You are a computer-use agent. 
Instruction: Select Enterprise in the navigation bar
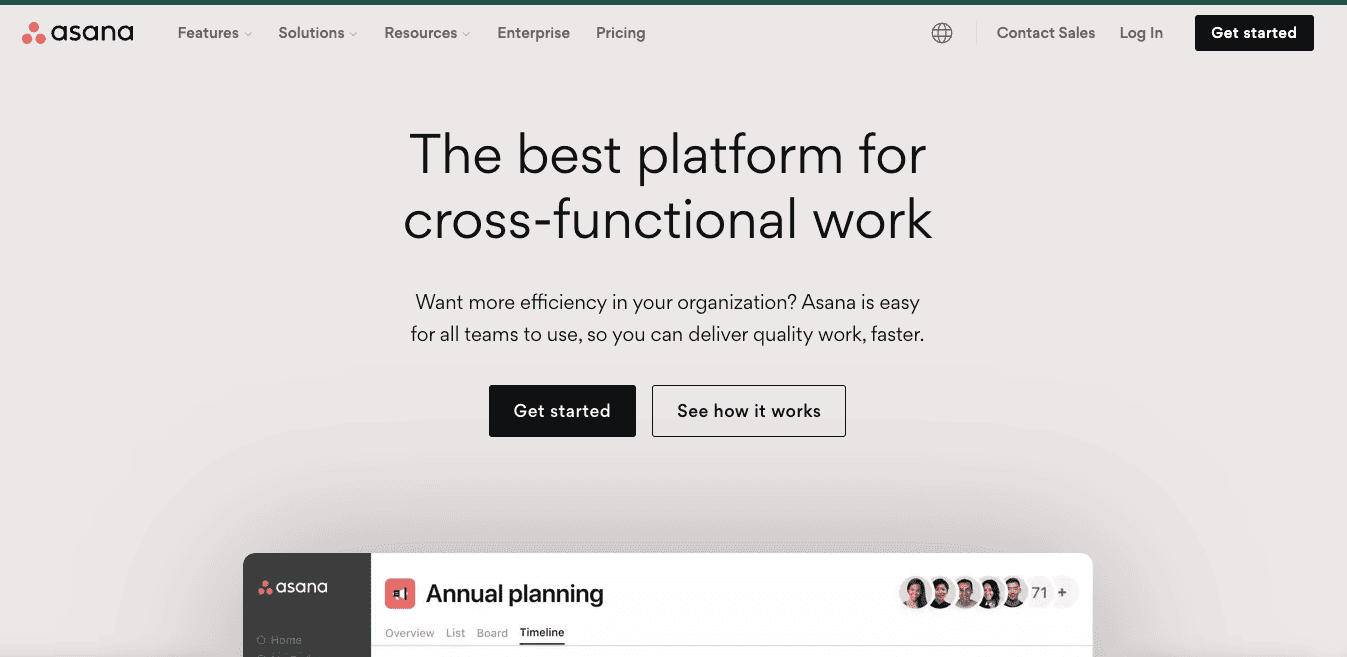click(533, 32)
